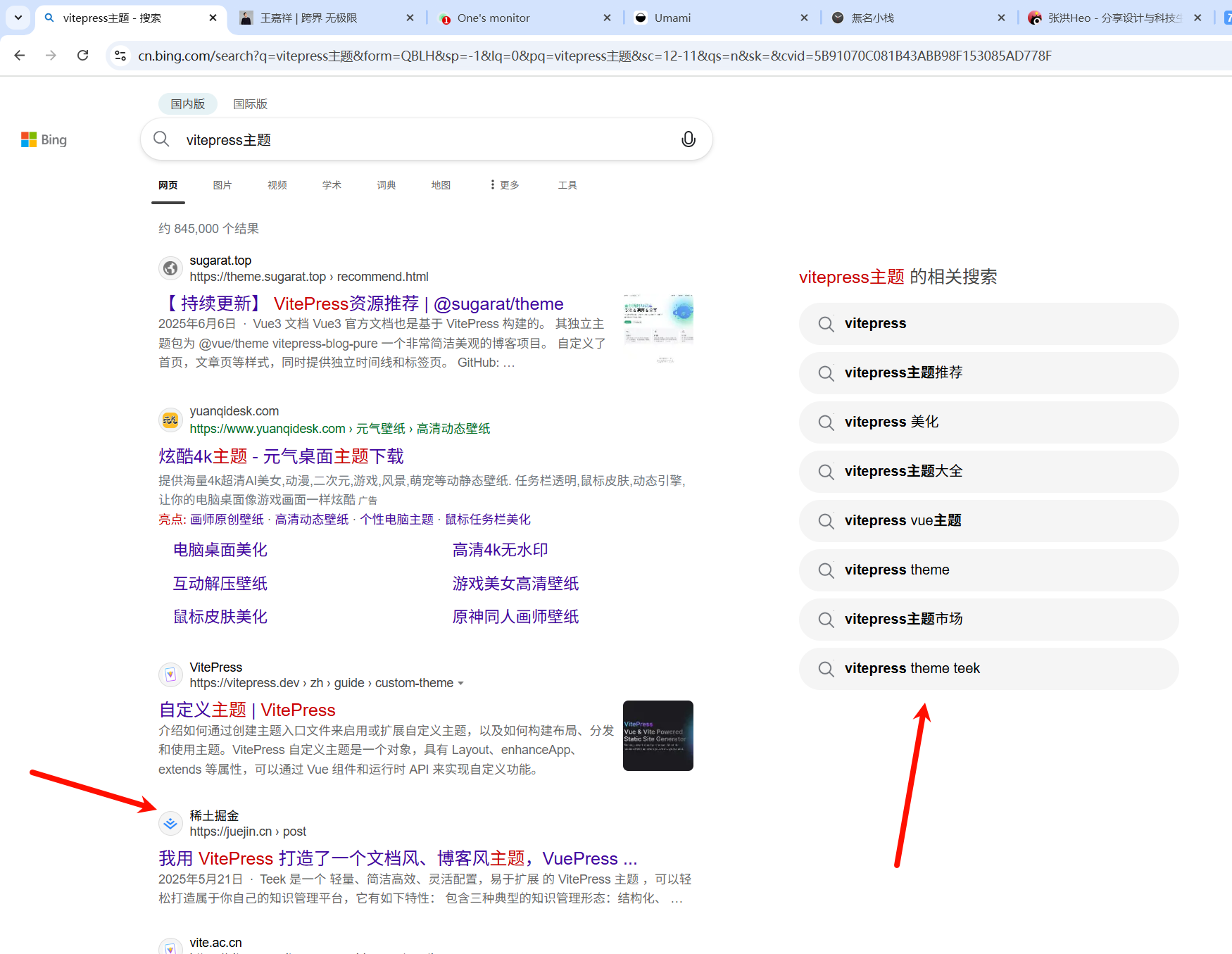Open the 画师原创壁纸 highlight link
The height and width of the screenshot is (954, 1232).
(227, 520)
